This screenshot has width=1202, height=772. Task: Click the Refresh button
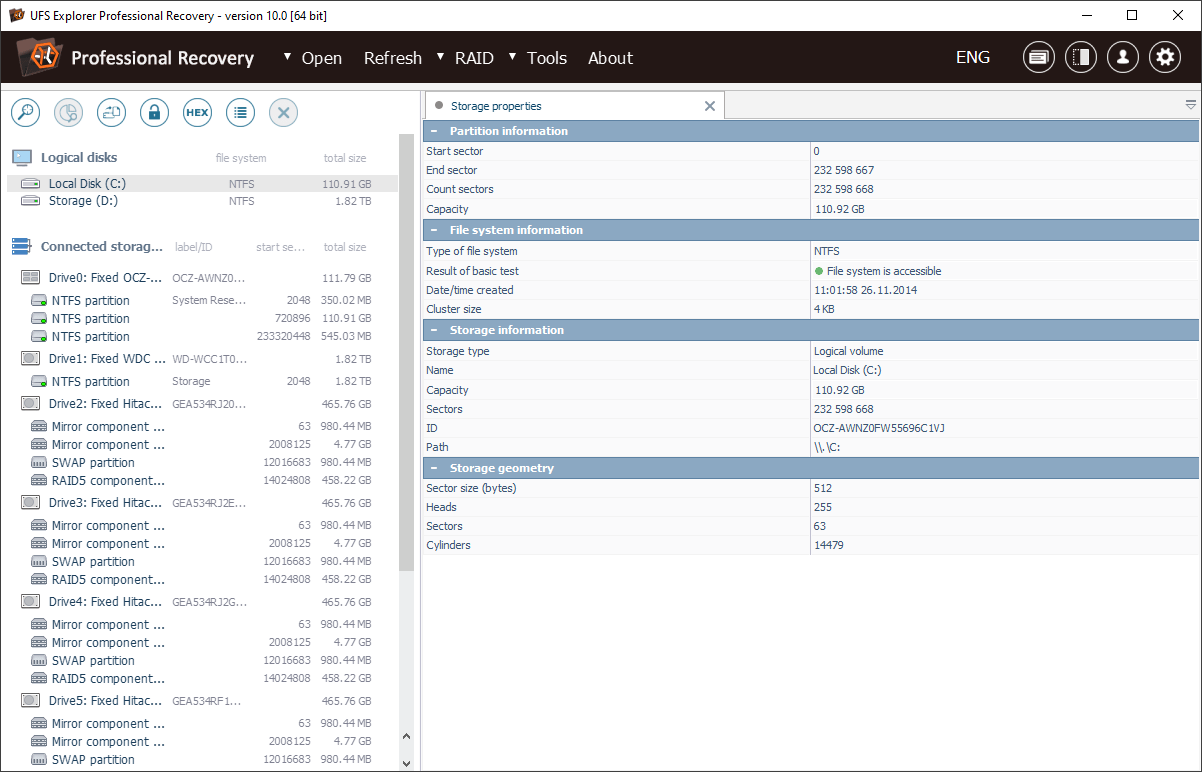pyautogui.click(x=392, y=58)
